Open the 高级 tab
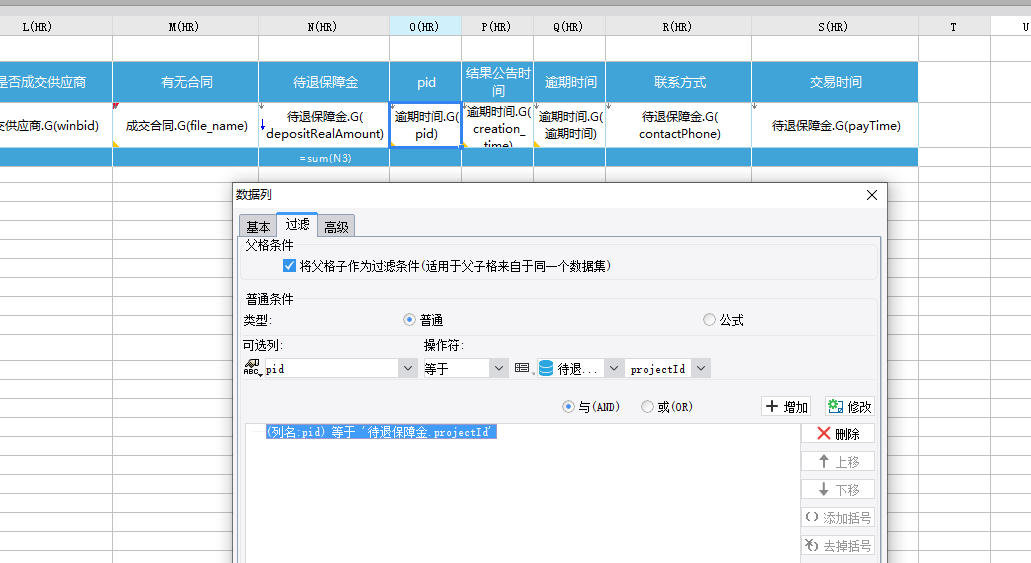This screenshot has height=563, width=1031. pos(336,227)
